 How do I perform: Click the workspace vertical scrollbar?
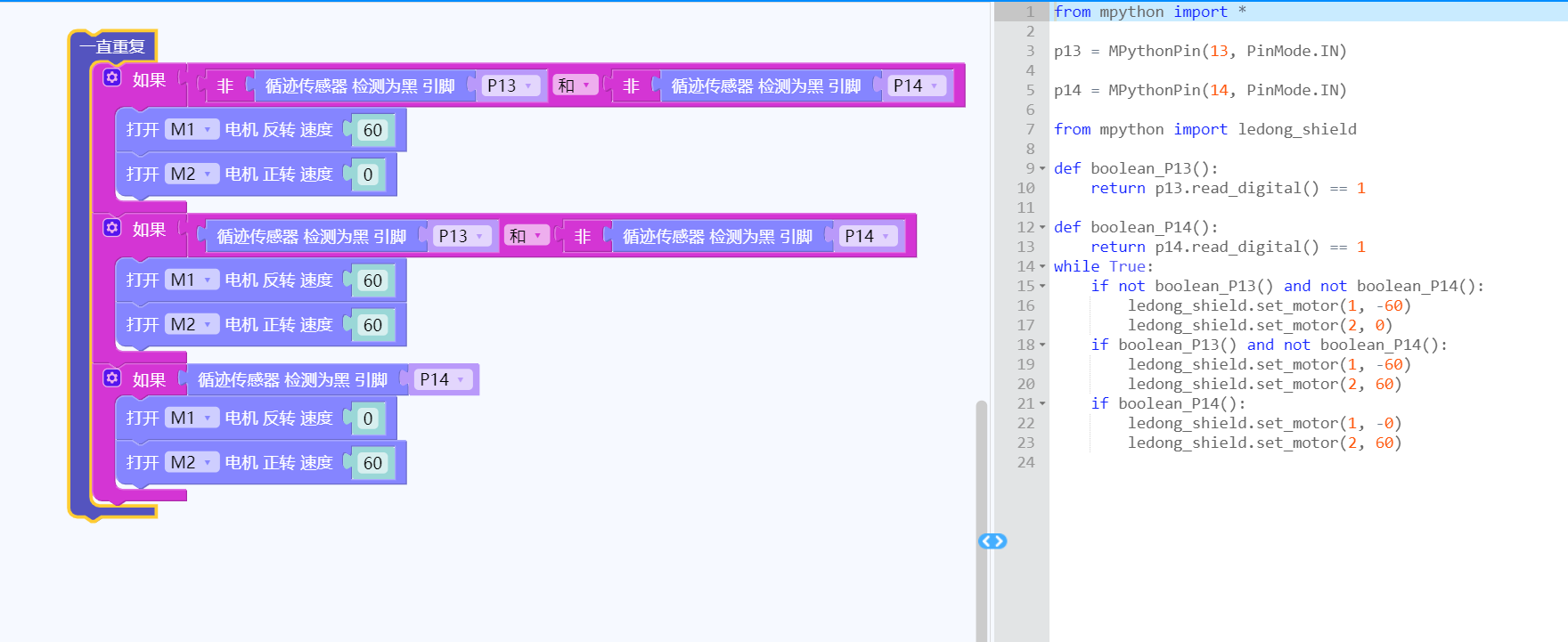point(982,516)
